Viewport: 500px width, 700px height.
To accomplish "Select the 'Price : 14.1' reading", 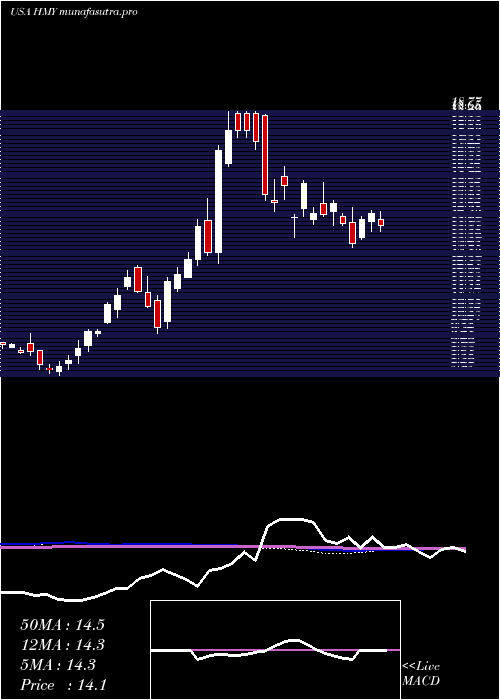I will click(x=63, y=685).
